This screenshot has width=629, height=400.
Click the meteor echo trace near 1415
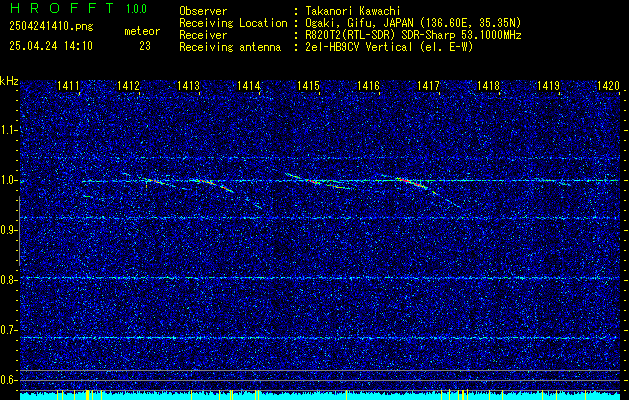pos(318,181)
